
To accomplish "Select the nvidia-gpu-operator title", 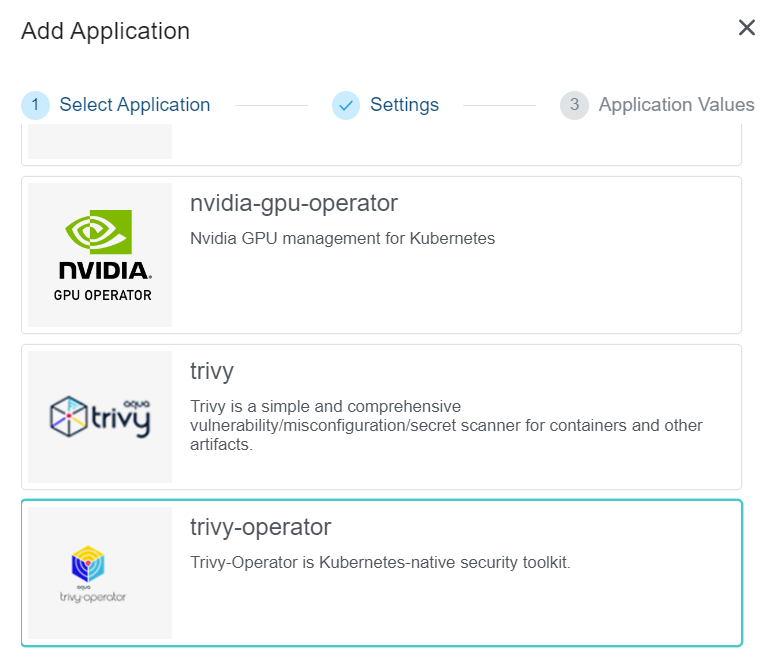I will [x=294, y=204].
